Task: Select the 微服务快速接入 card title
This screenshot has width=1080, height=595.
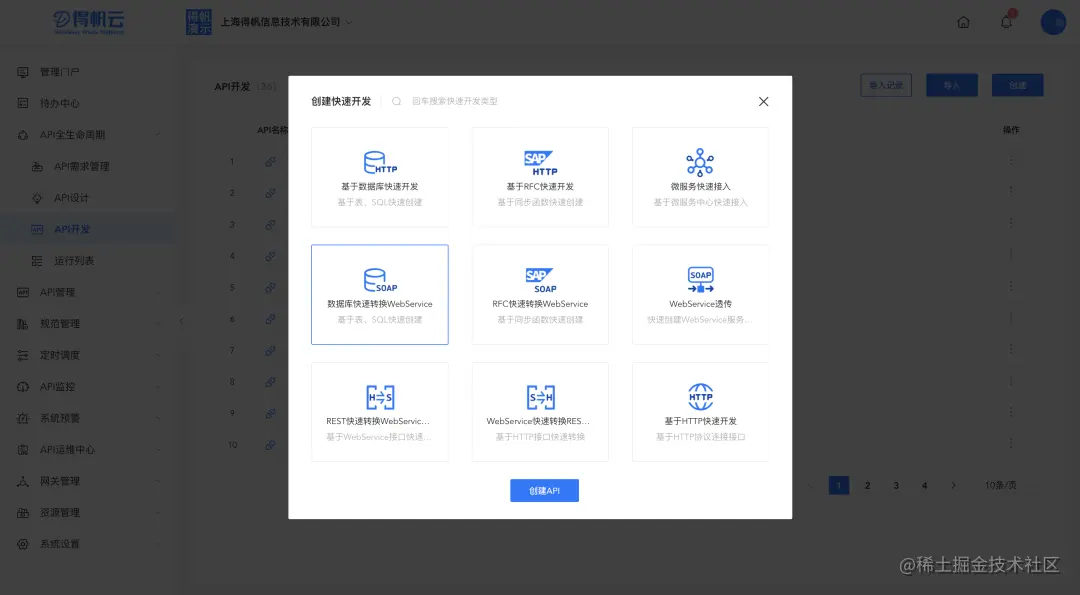Action: (700, 187)
